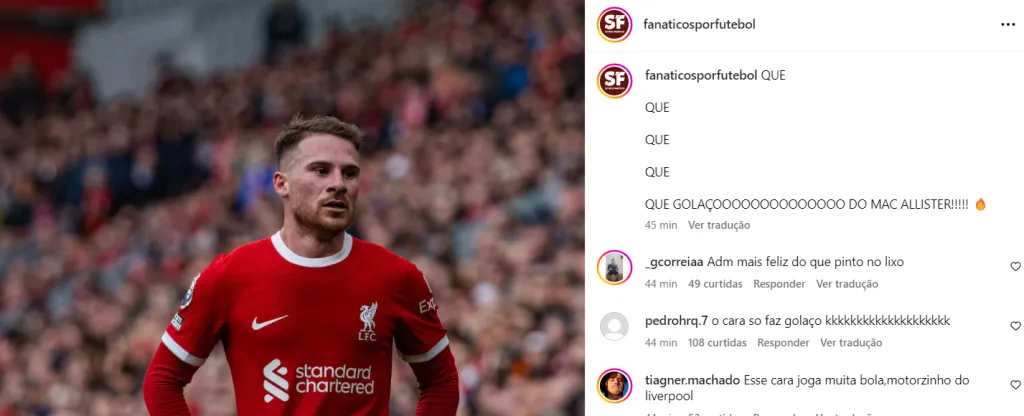Image resolution: width=1024 pixels, height=416 pixels.
Task: Reply to _gcorreiaa's comment via Responder
Action: click(x=779, y=284)
